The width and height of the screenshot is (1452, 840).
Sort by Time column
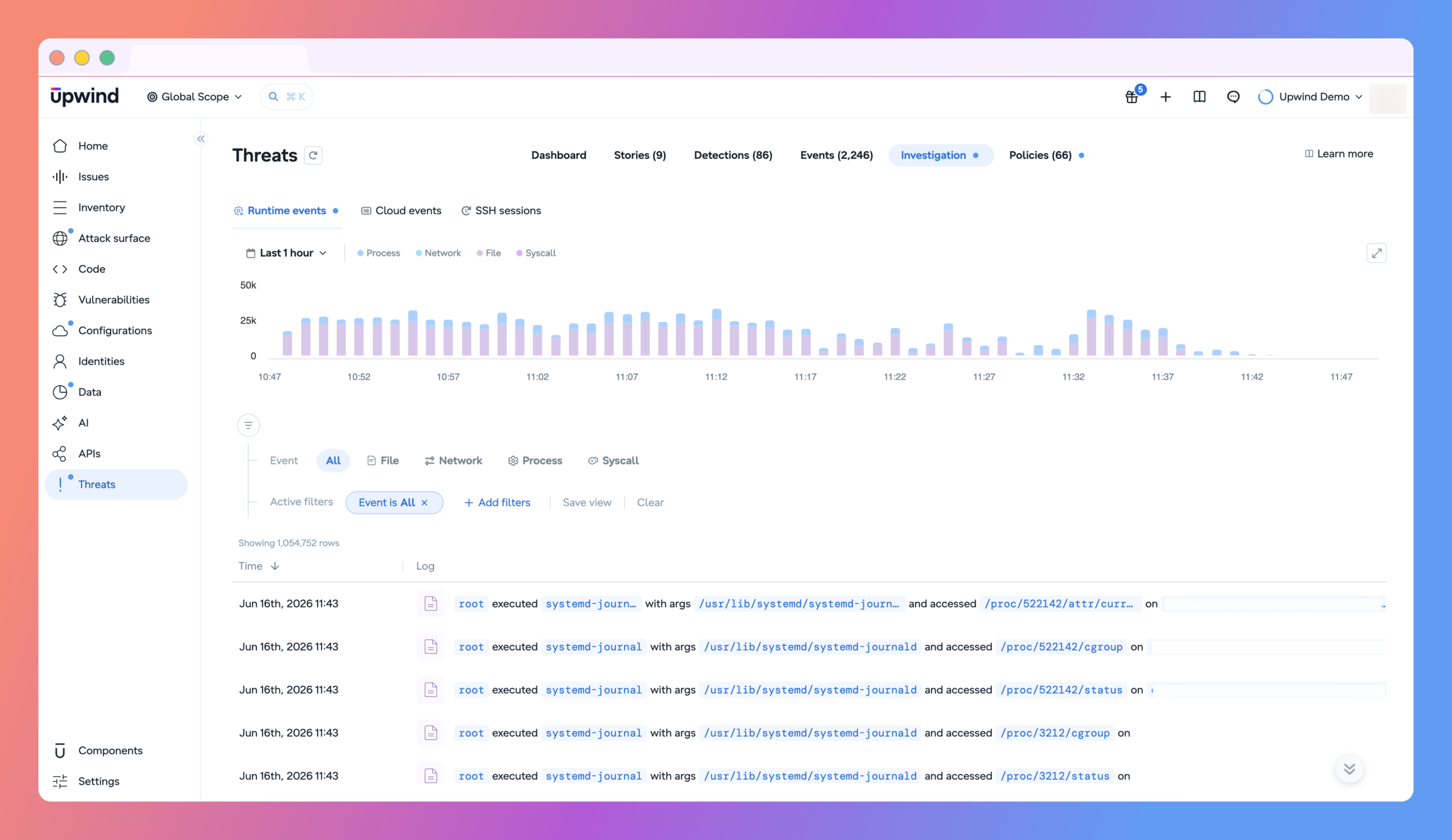click(259, 565)
